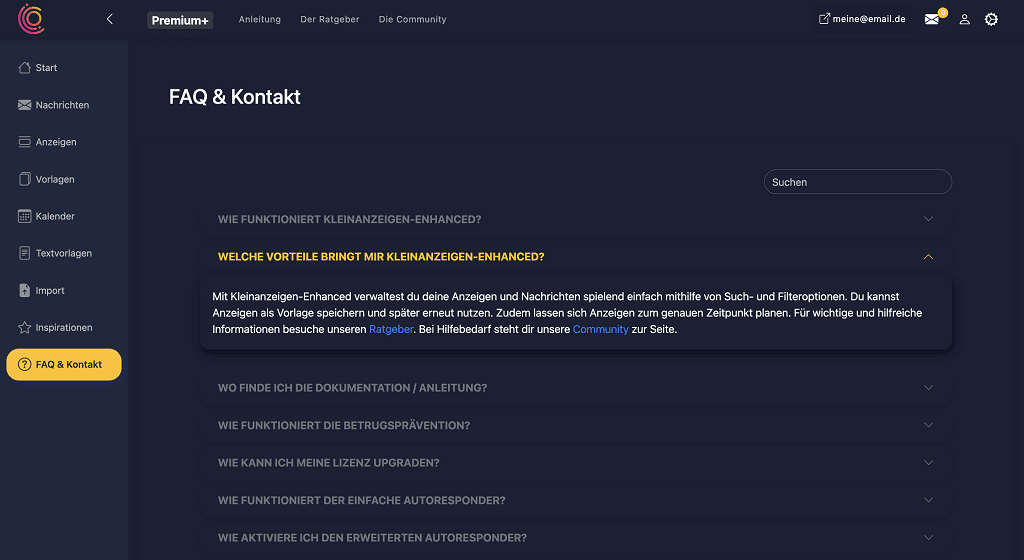Expand 'Wie funktioniert die Betrugsprävention?' entry
This screenshot has width=1024, height=560.
(x=575, y=426)
